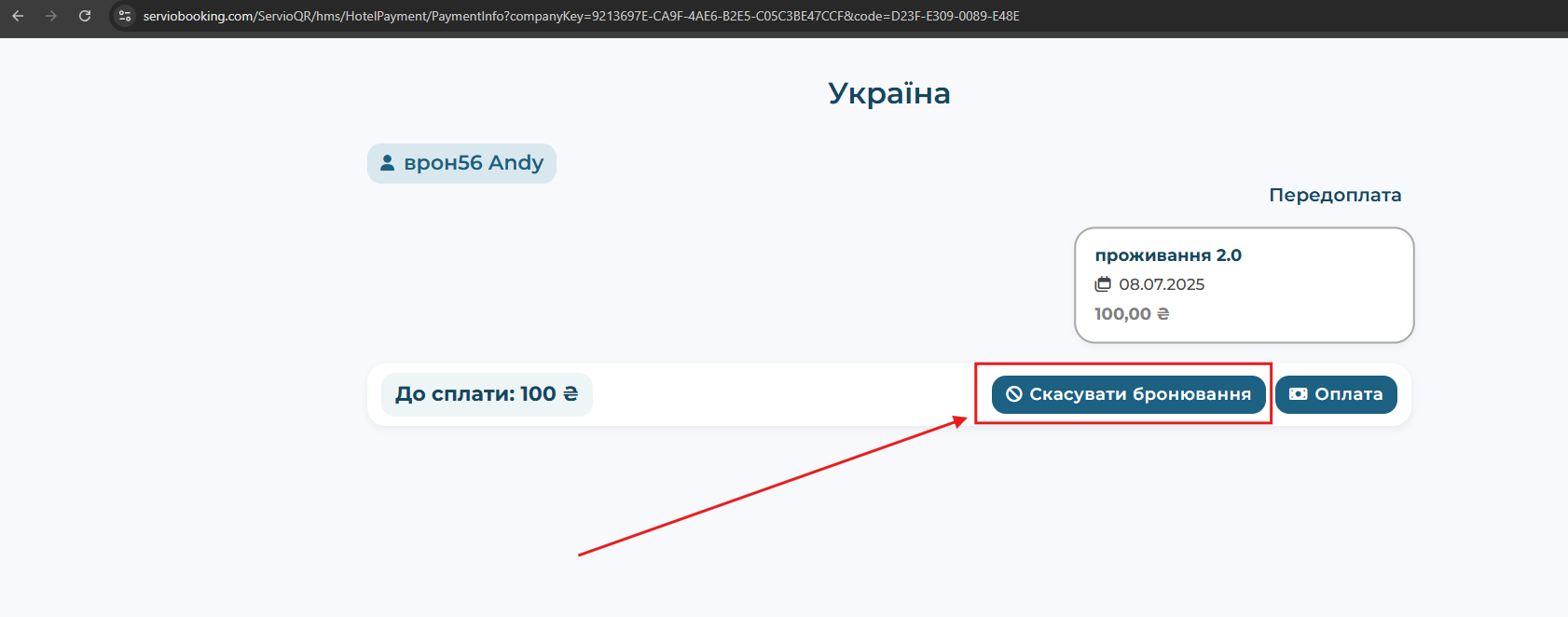Focus the serviobooking.com address bar
This screenshot has height=617, width=1568.
point(580,16)
